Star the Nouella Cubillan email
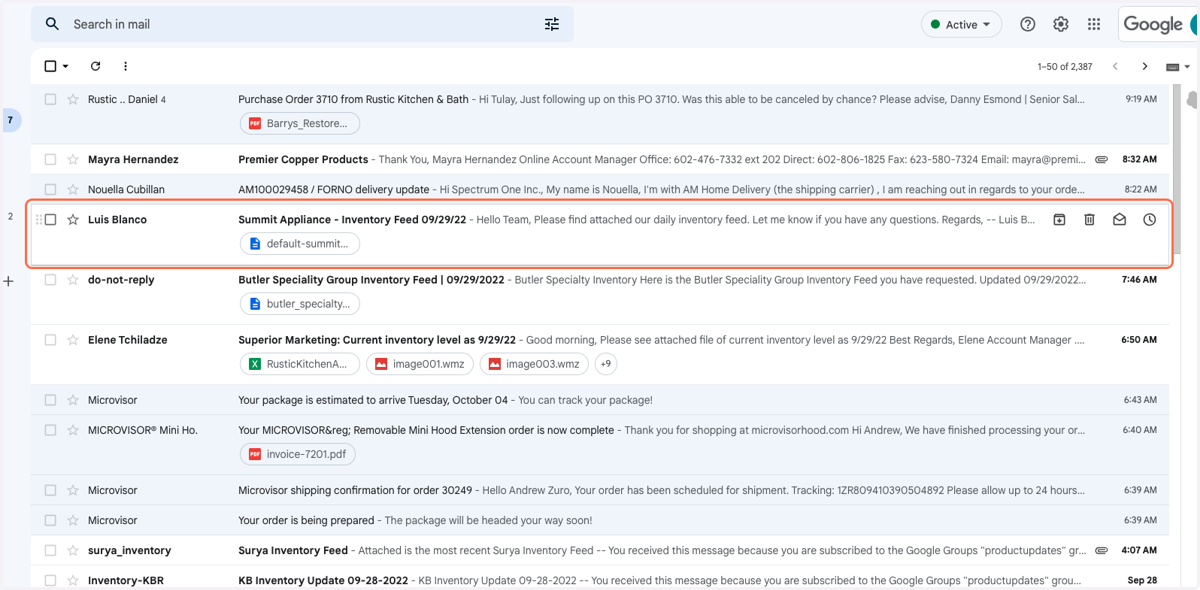 point(73,190)
